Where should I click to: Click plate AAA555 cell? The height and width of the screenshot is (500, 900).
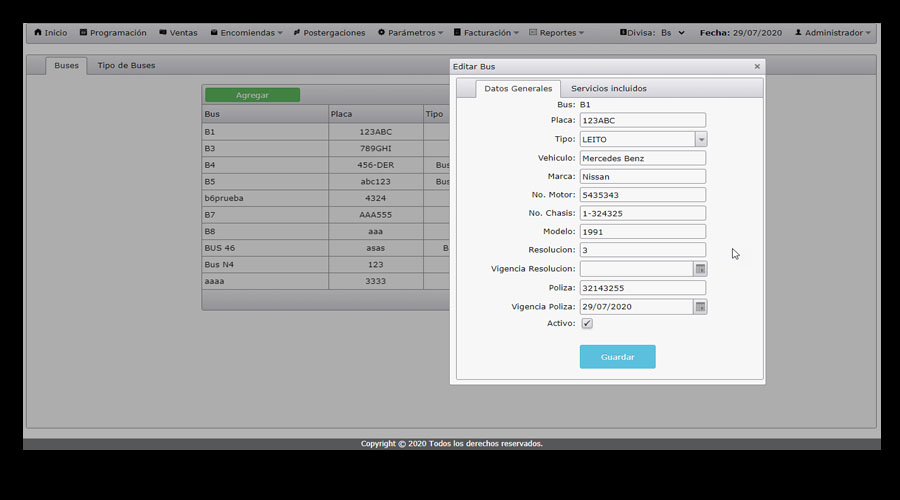(376, 215)
